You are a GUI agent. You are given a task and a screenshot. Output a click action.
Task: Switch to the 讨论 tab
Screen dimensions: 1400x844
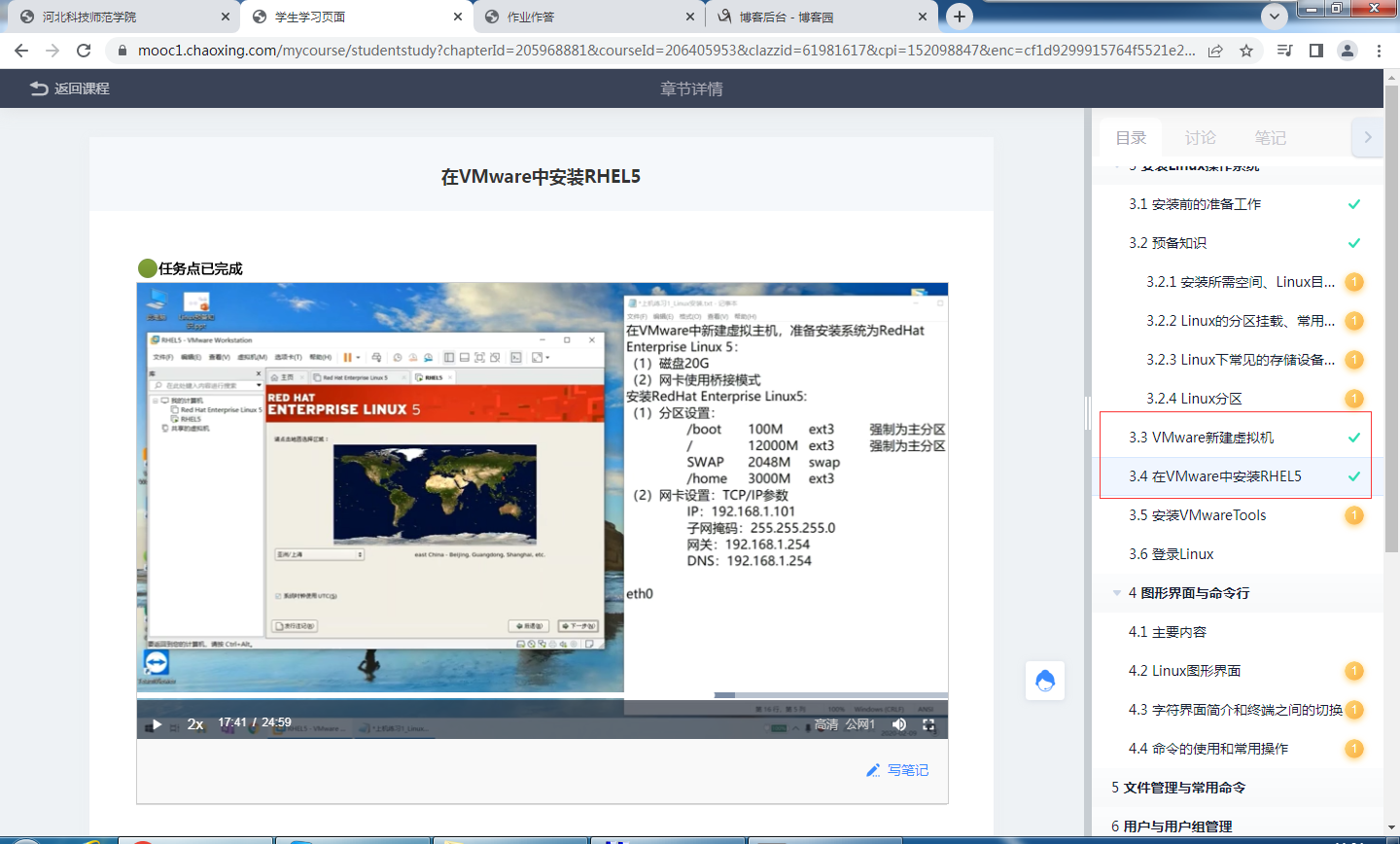click(1201, 138)
